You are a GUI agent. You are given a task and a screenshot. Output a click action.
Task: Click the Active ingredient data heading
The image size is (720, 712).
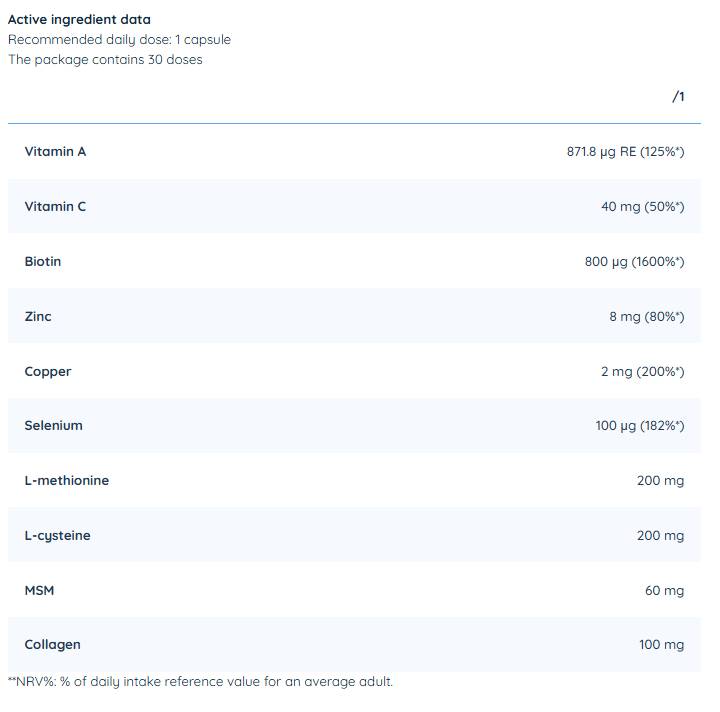[x=79, y=19]
